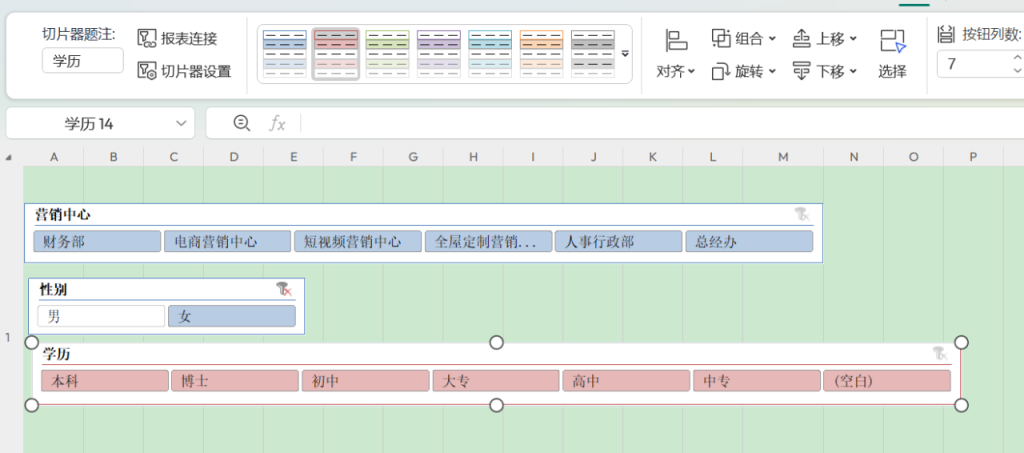Click the fx insert function icon

tap(277, 123)
